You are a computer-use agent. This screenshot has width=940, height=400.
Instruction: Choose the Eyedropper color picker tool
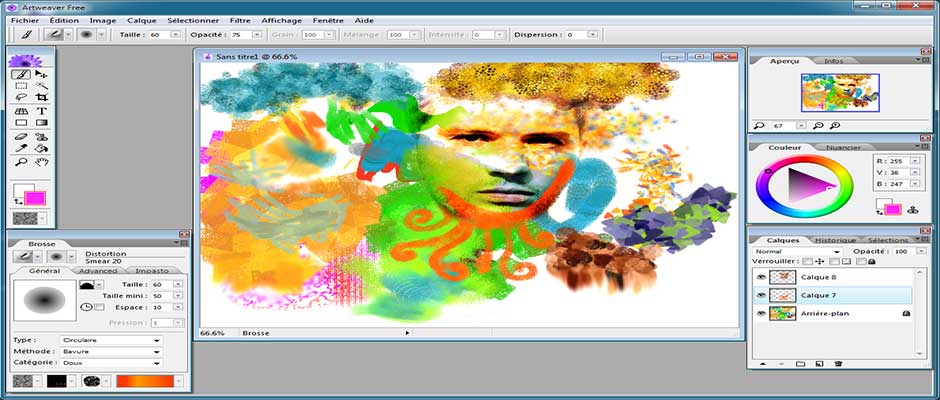[x=22, y=148]
